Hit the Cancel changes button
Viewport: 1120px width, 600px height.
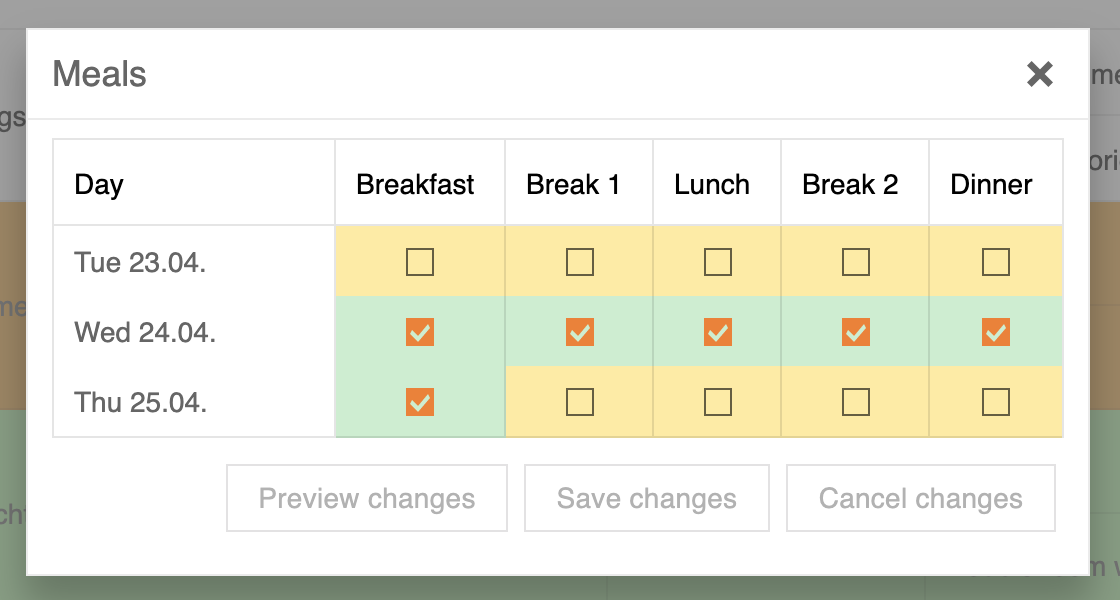tap(920, 498)
